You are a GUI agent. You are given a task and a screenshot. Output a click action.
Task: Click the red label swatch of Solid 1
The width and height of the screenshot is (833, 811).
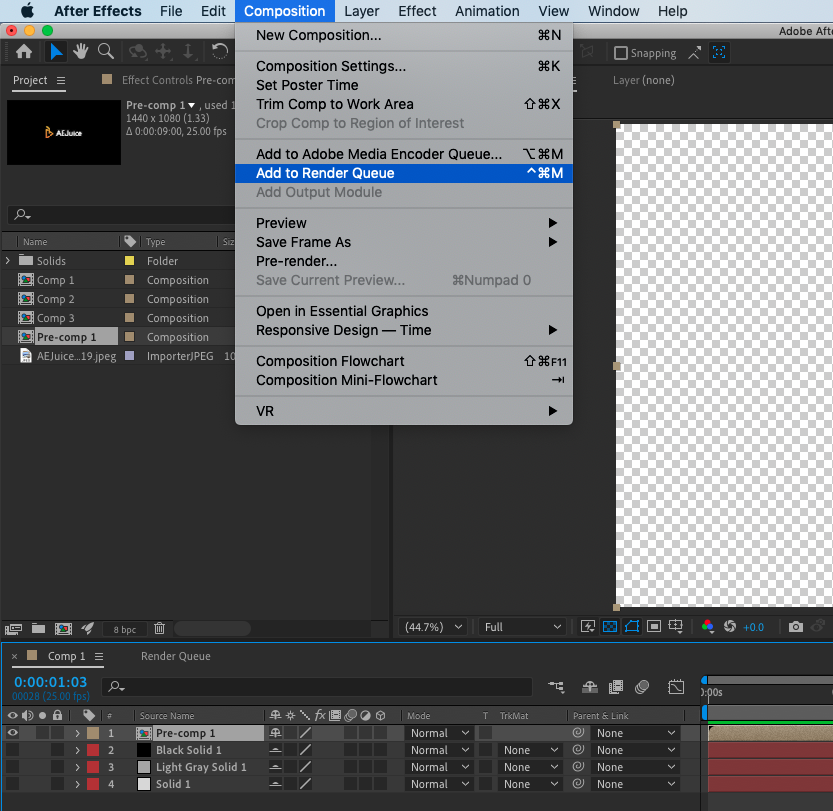pyautogui.click(x=93, y=784)
